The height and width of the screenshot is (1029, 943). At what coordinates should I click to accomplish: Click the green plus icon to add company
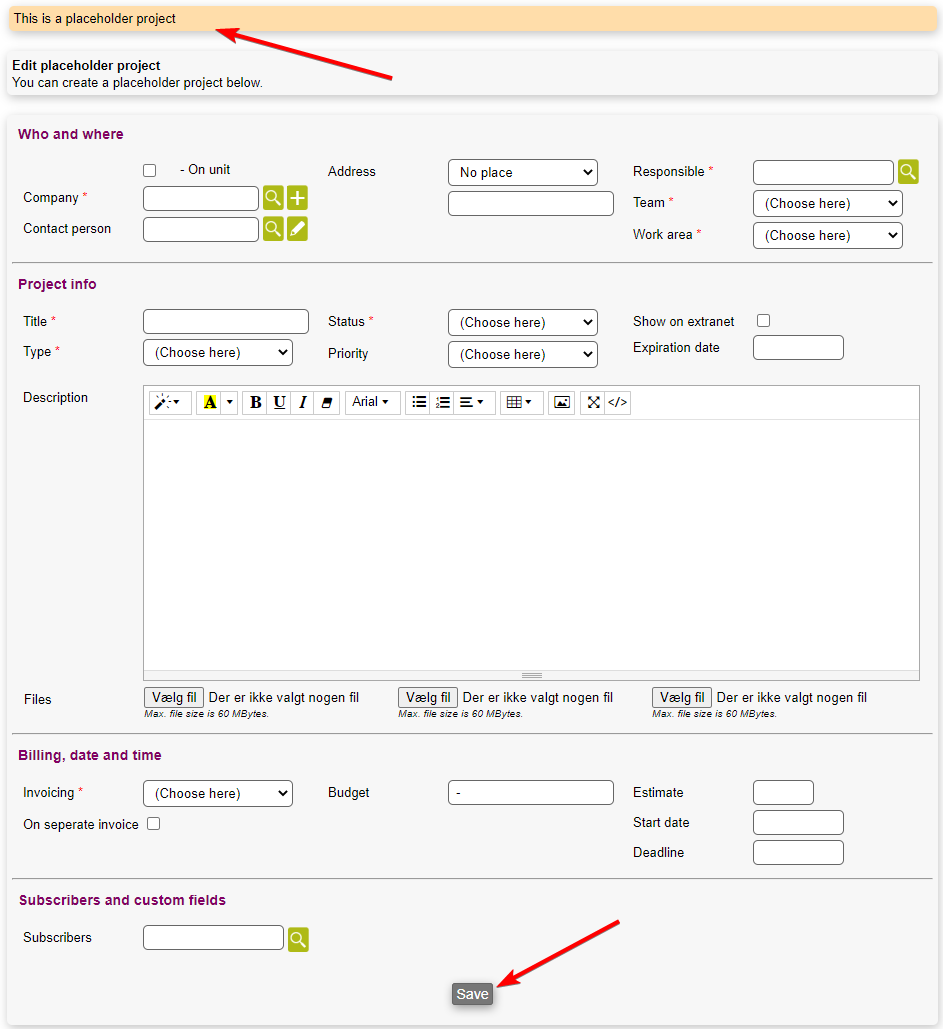click(297, 198)
